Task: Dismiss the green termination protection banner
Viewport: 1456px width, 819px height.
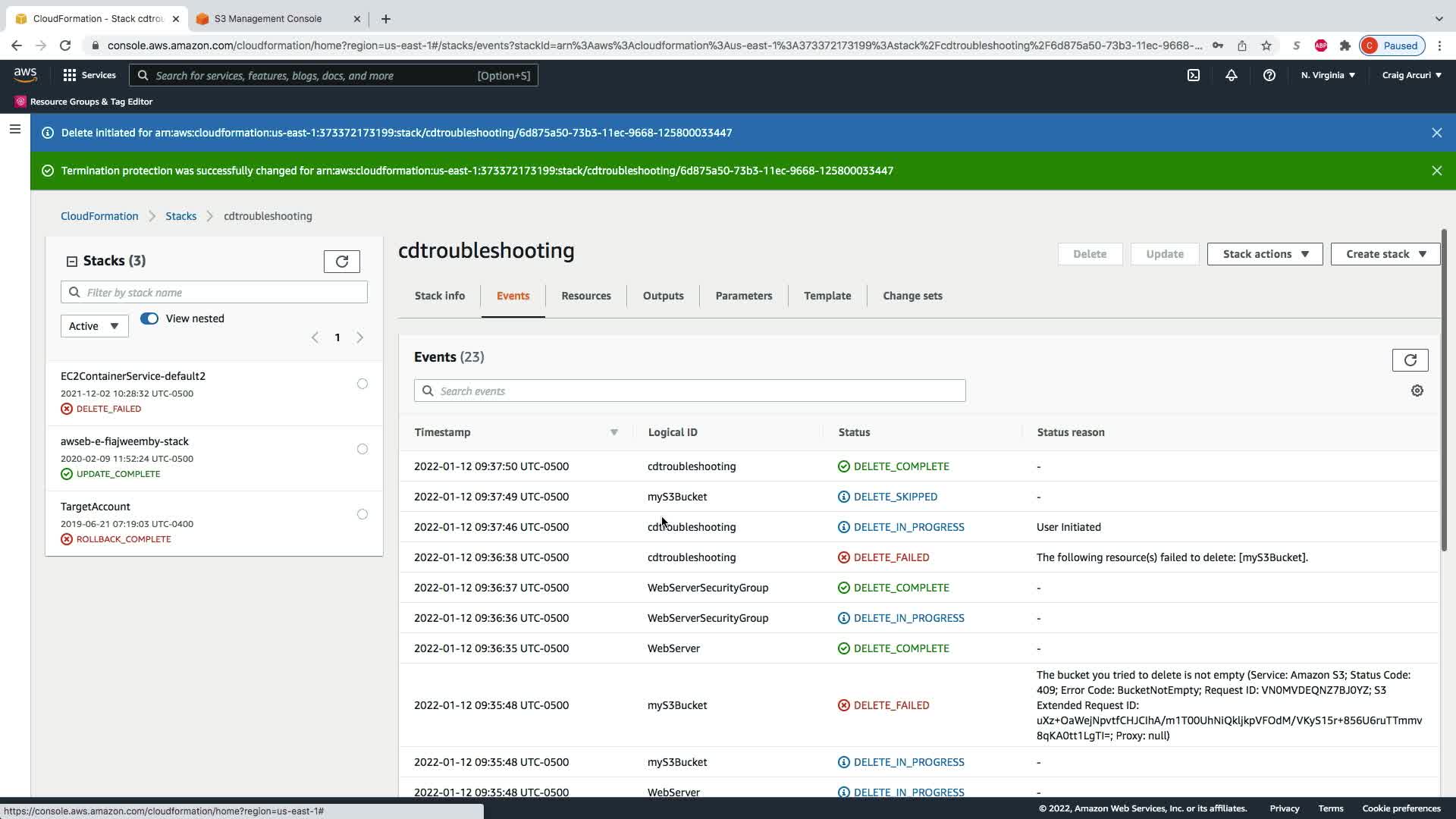Action: click(x=1436, y=171)
